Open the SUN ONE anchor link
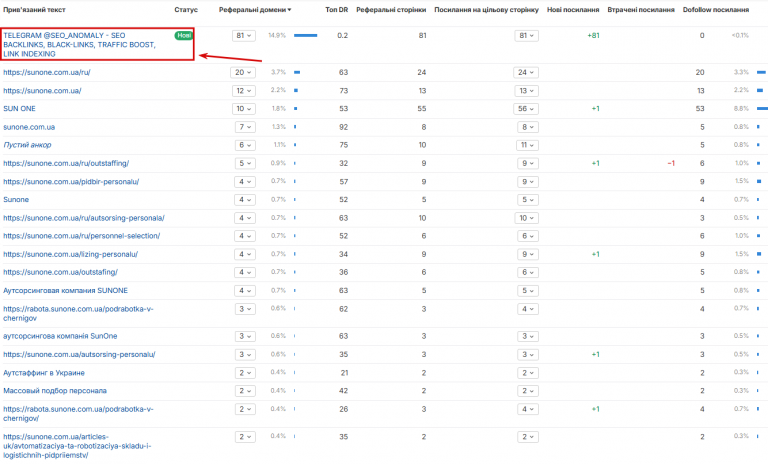The image size is (768, 464). tap(19, 109)
